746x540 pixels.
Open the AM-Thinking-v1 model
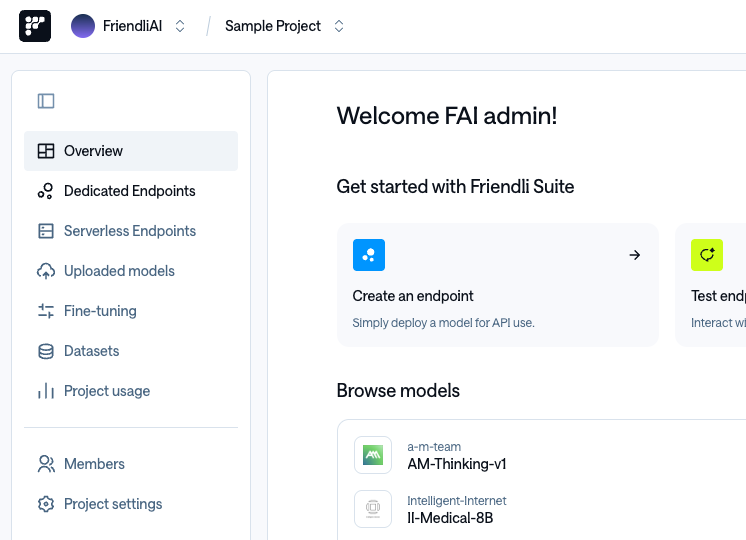[x=457, y=464]
